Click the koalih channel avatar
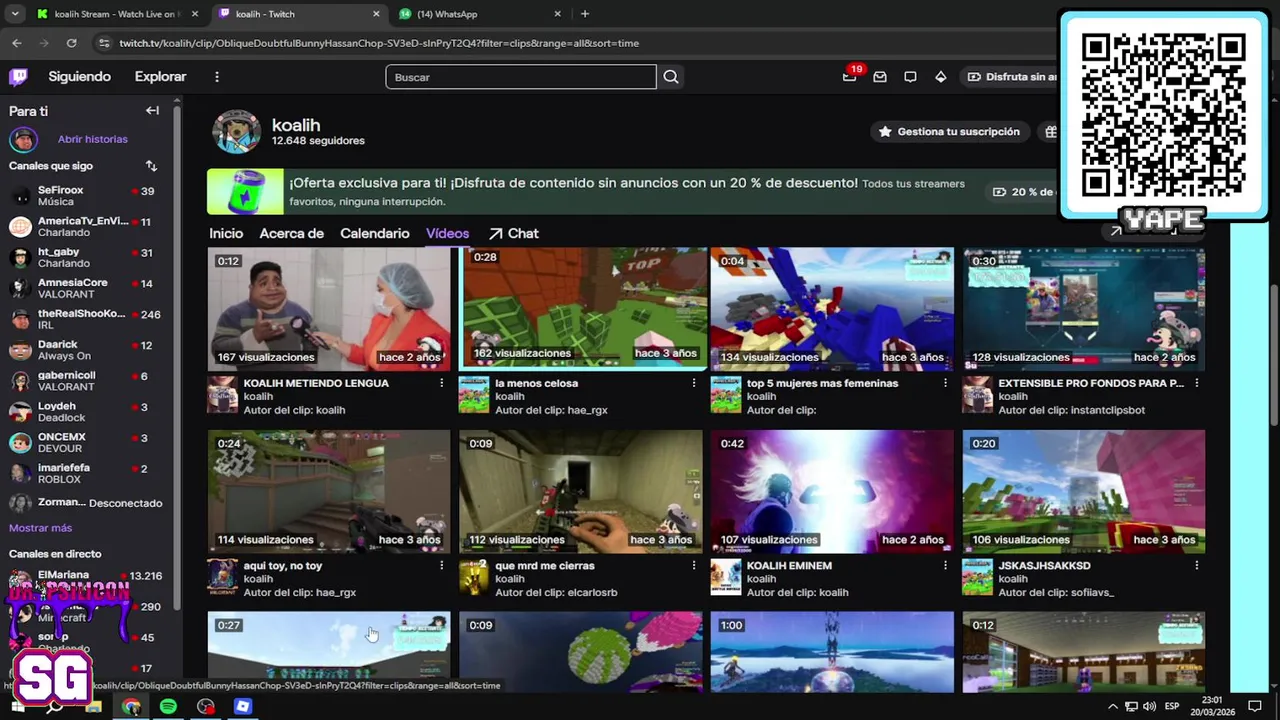The width and height of the screenshot is (1280, 720). [237, 132]
